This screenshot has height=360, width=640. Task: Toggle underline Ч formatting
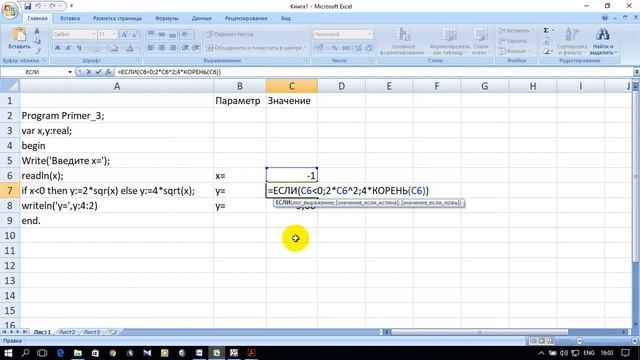[x=79, y=48]
